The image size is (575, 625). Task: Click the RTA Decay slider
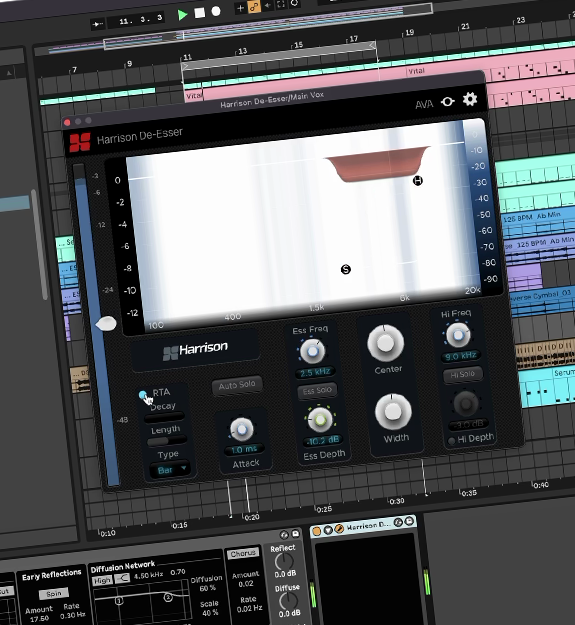point(164,418)
